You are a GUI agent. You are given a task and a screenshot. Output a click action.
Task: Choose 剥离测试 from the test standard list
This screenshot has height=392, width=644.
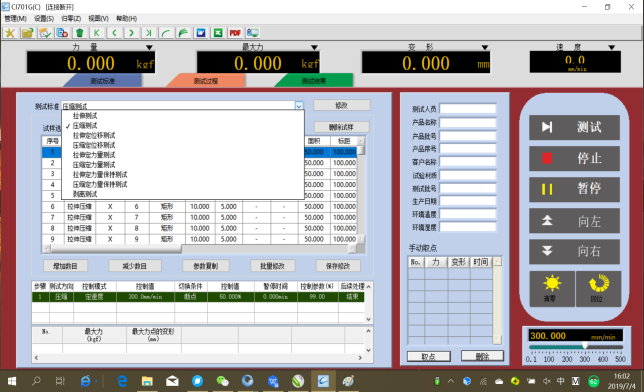85,194
